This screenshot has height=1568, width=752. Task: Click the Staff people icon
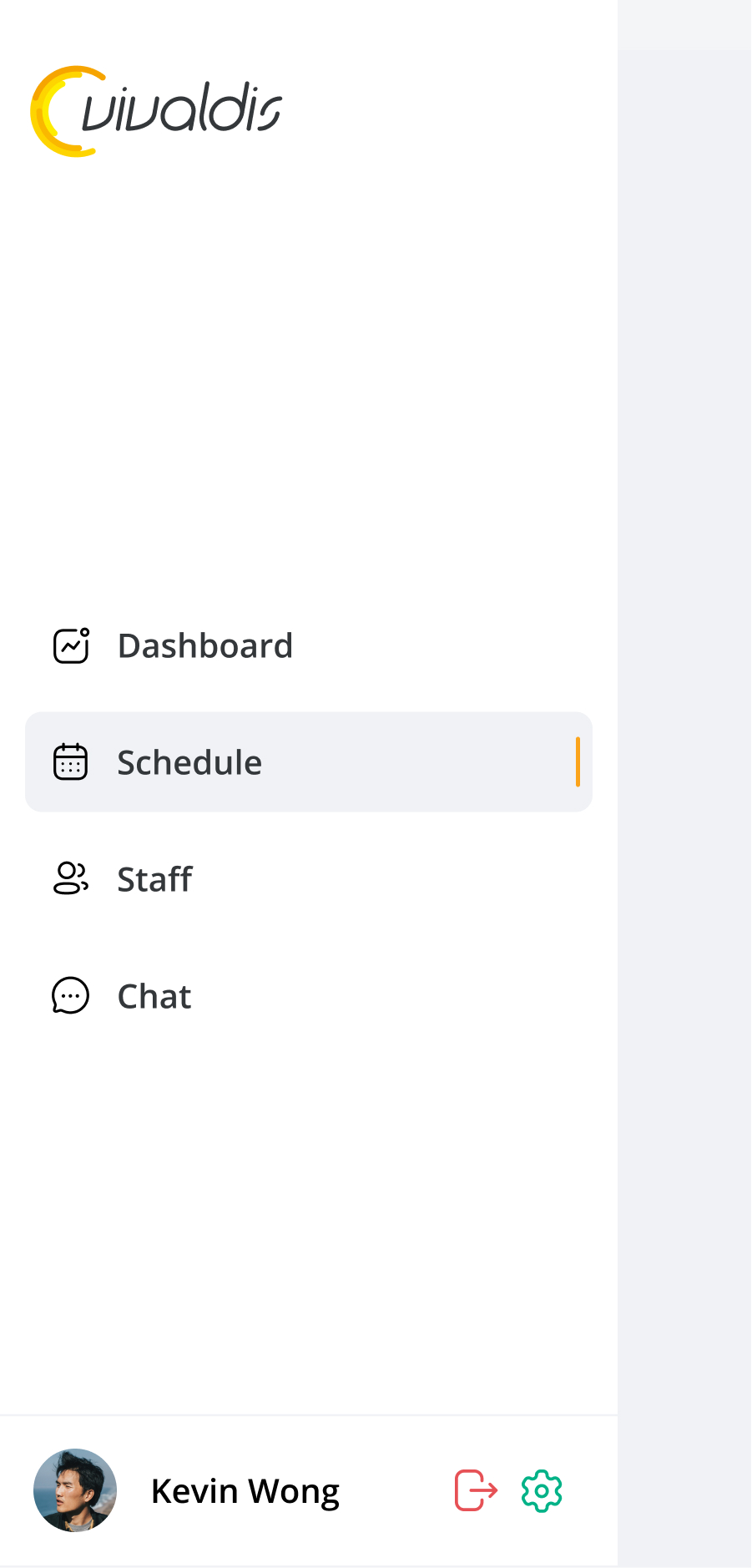point(70,878)
